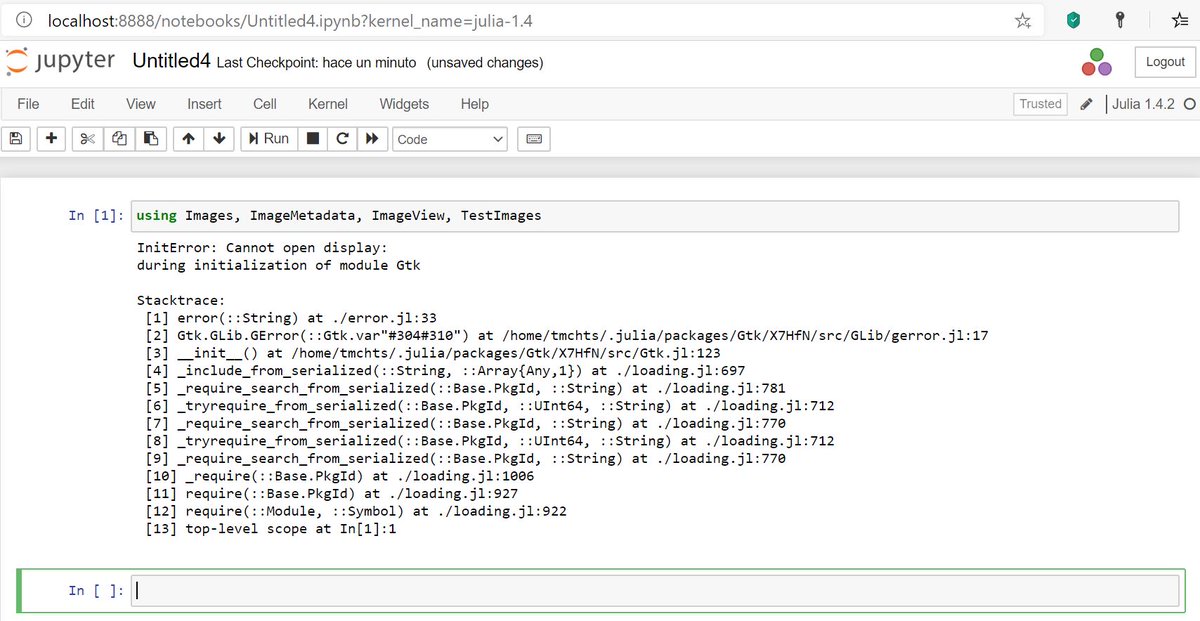Viewport: 1200px width, 621px height.
Task: Click the Last Checkpoint text
Action: pos(316,63)
